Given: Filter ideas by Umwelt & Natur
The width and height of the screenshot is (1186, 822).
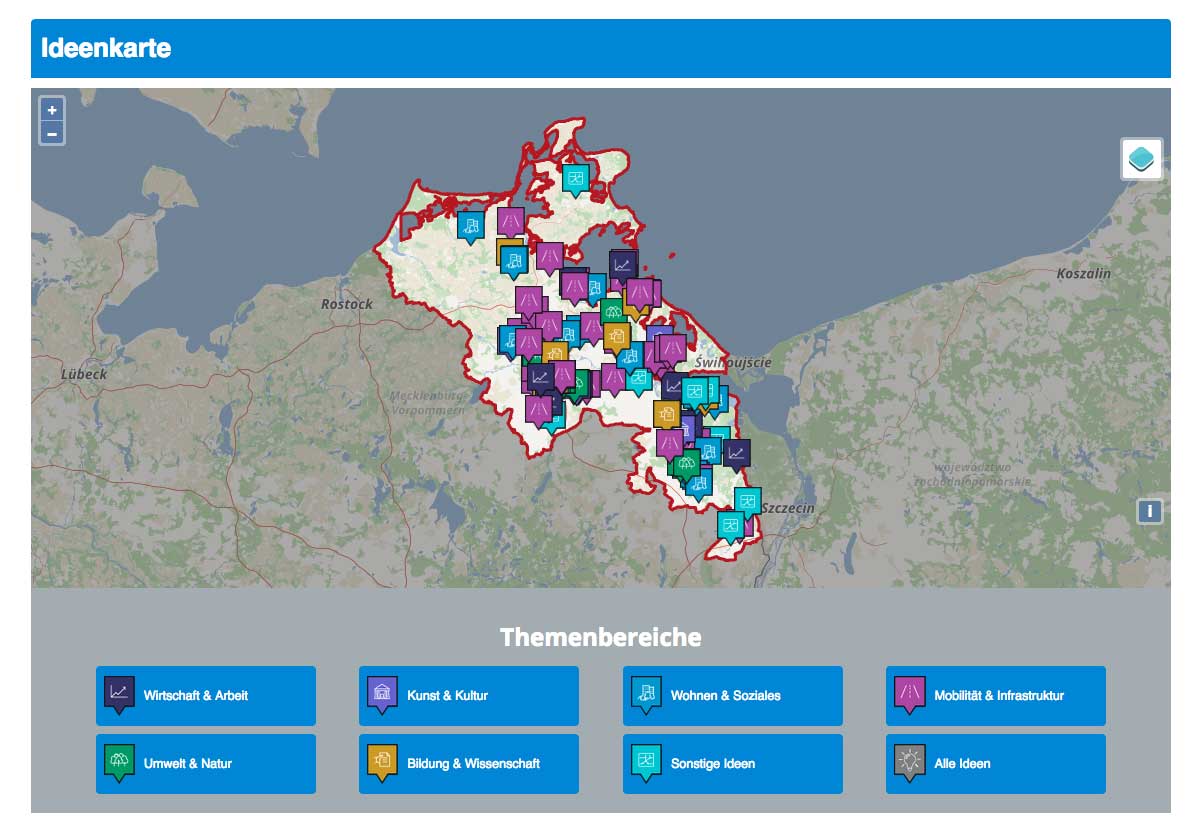Looking at the screenshot, I should coord(206,764).
